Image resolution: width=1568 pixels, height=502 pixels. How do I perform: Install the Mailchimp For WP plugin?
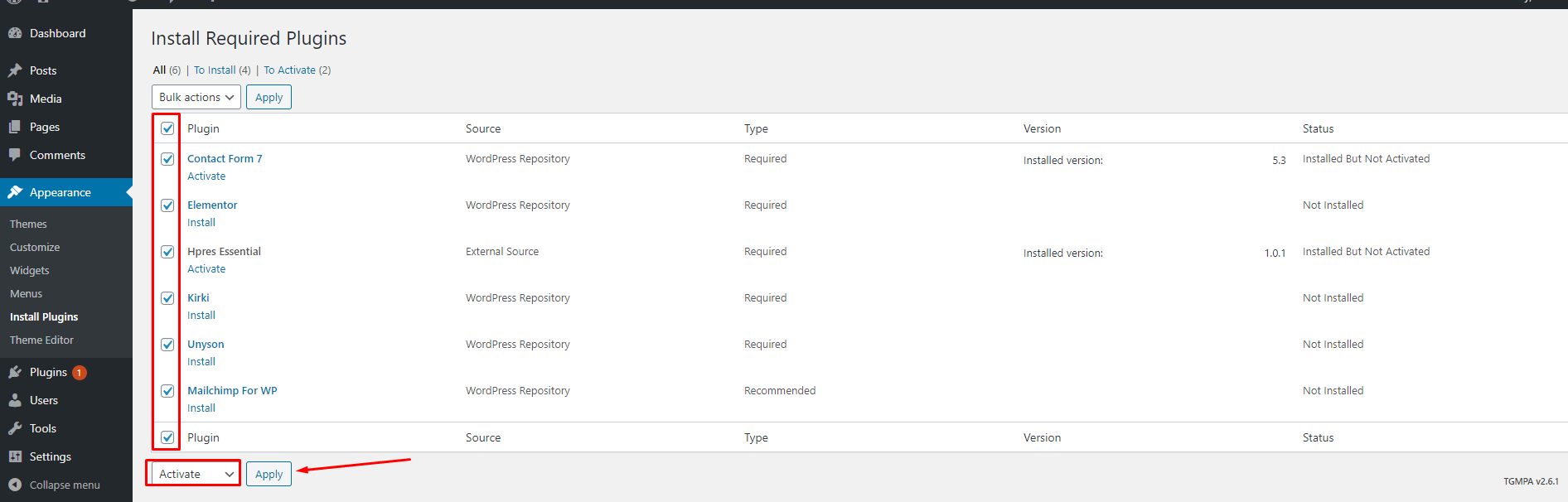point(201,408)
